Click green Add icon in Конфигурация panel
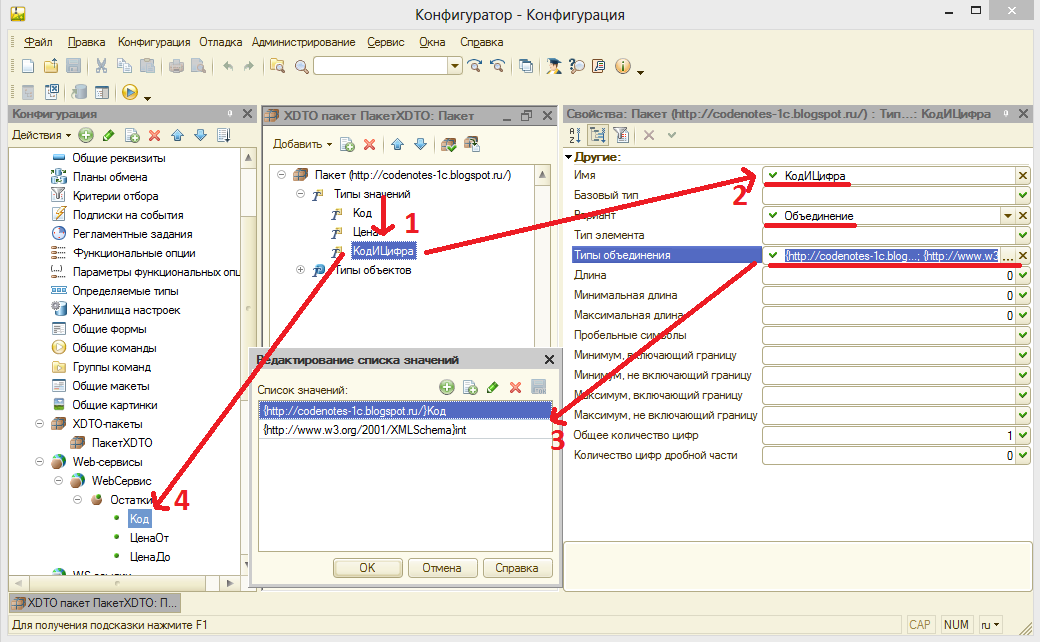1040x642 pixels. [86, 135]
